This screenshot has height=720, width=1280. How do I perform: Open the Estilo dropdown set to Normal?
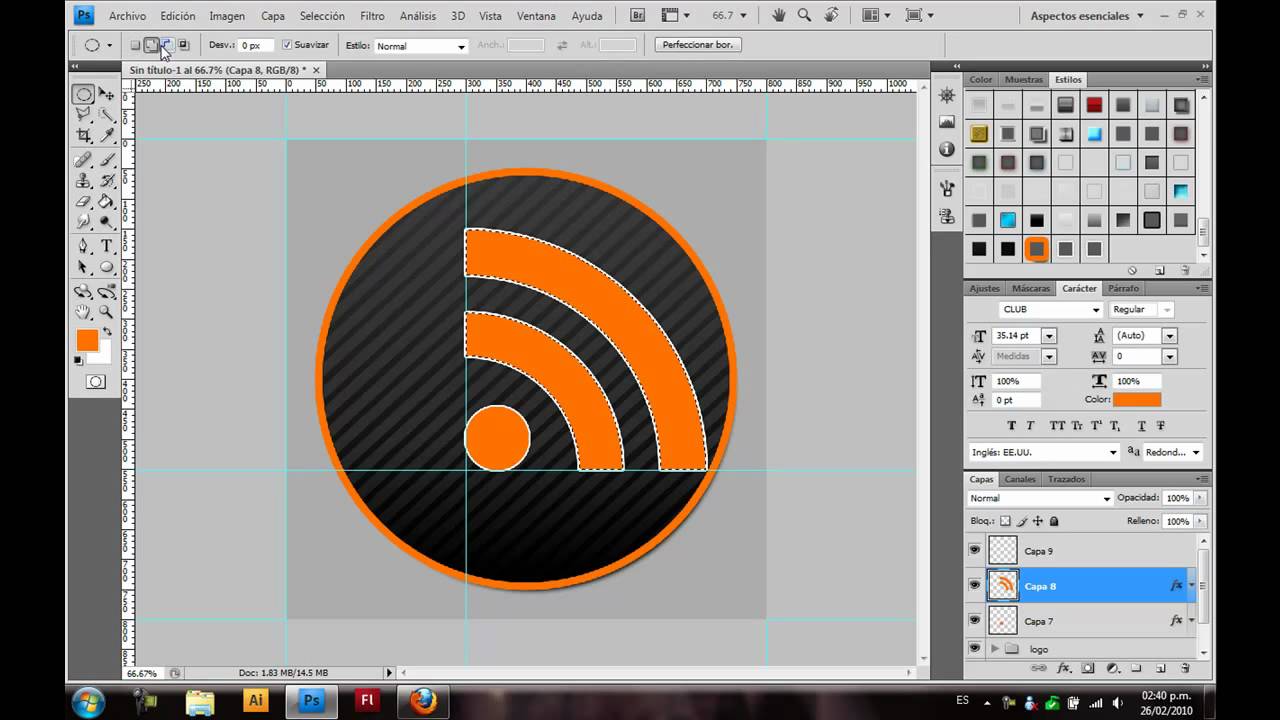(x=420, y=46)
